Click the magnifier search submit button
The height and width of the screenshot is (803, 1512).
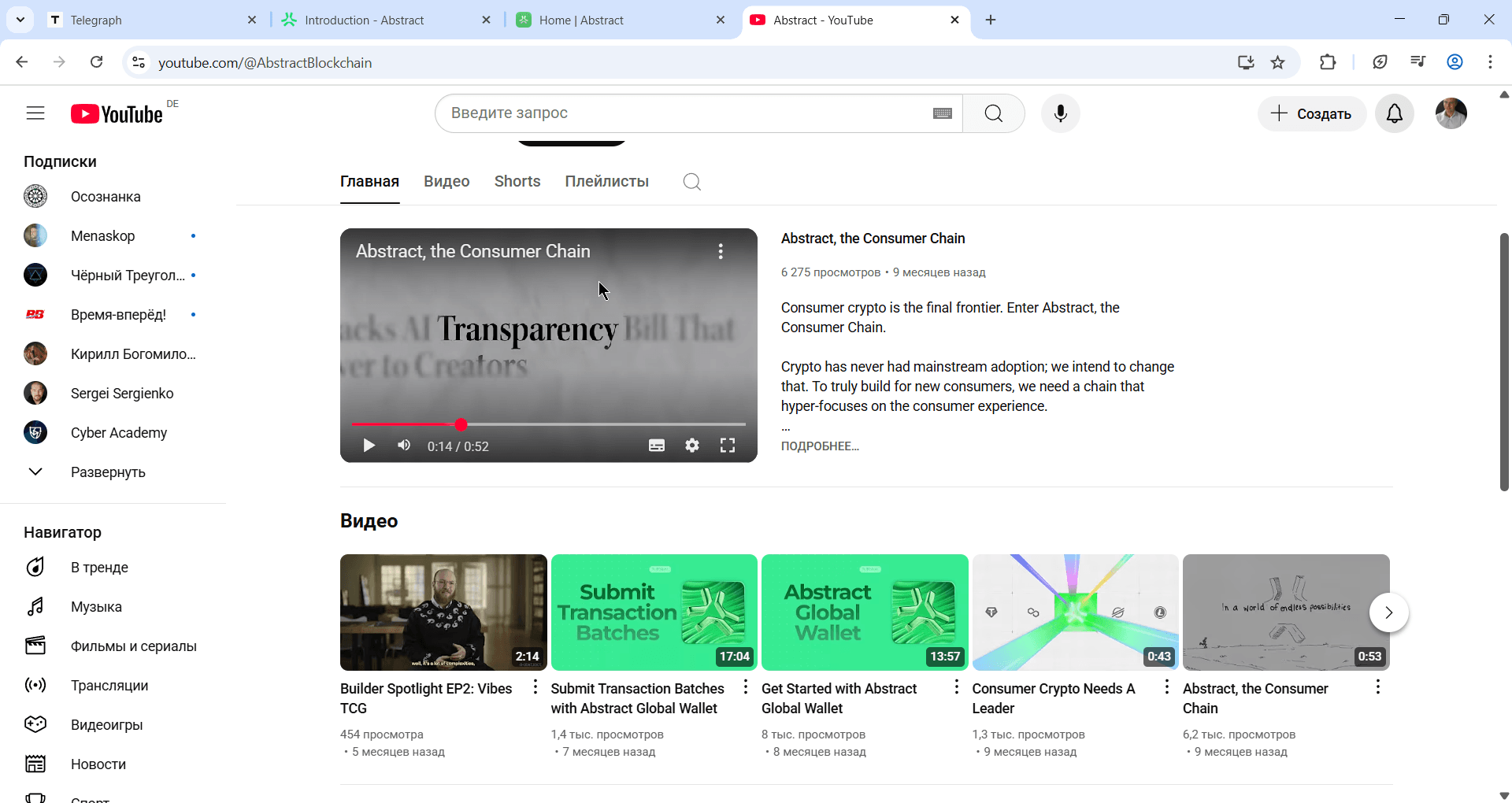coord(994,113)
